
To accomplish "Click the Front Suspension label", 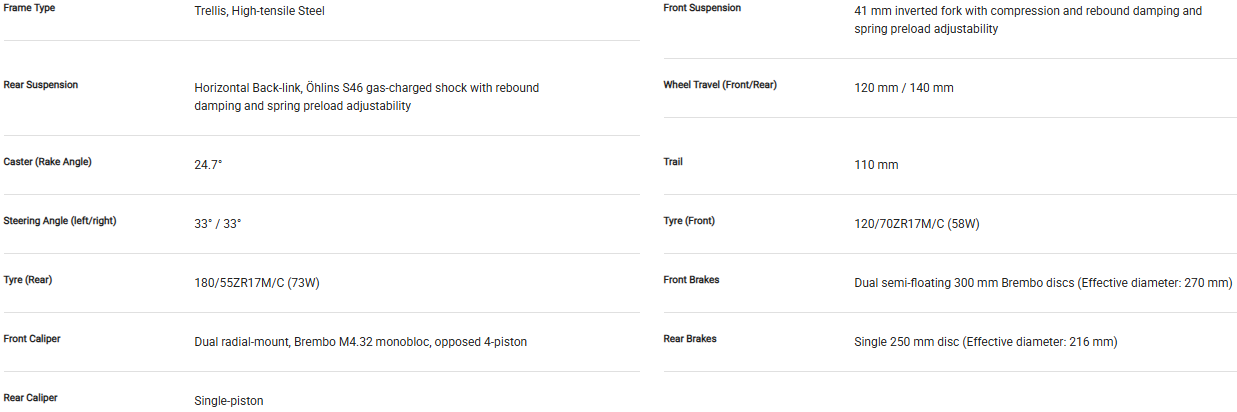I will point(702,8).
